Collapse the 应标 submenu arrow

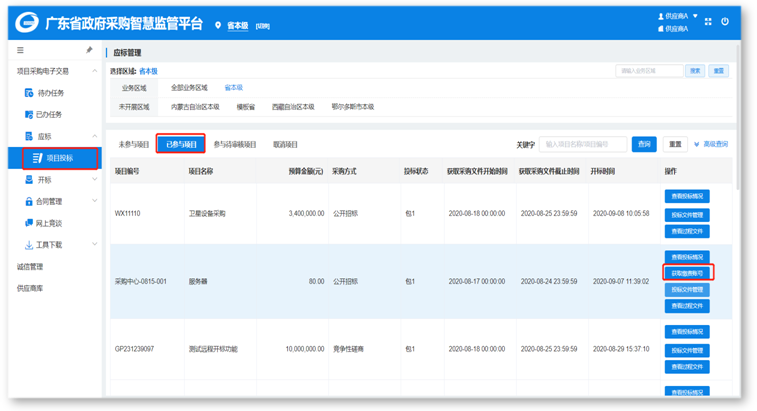95,136
